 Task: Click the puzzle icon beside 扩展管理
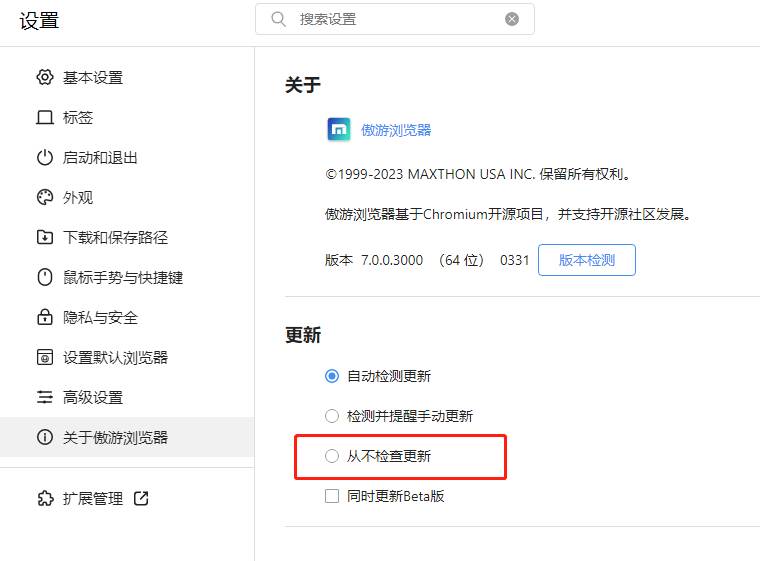click(x=45, y=498)
